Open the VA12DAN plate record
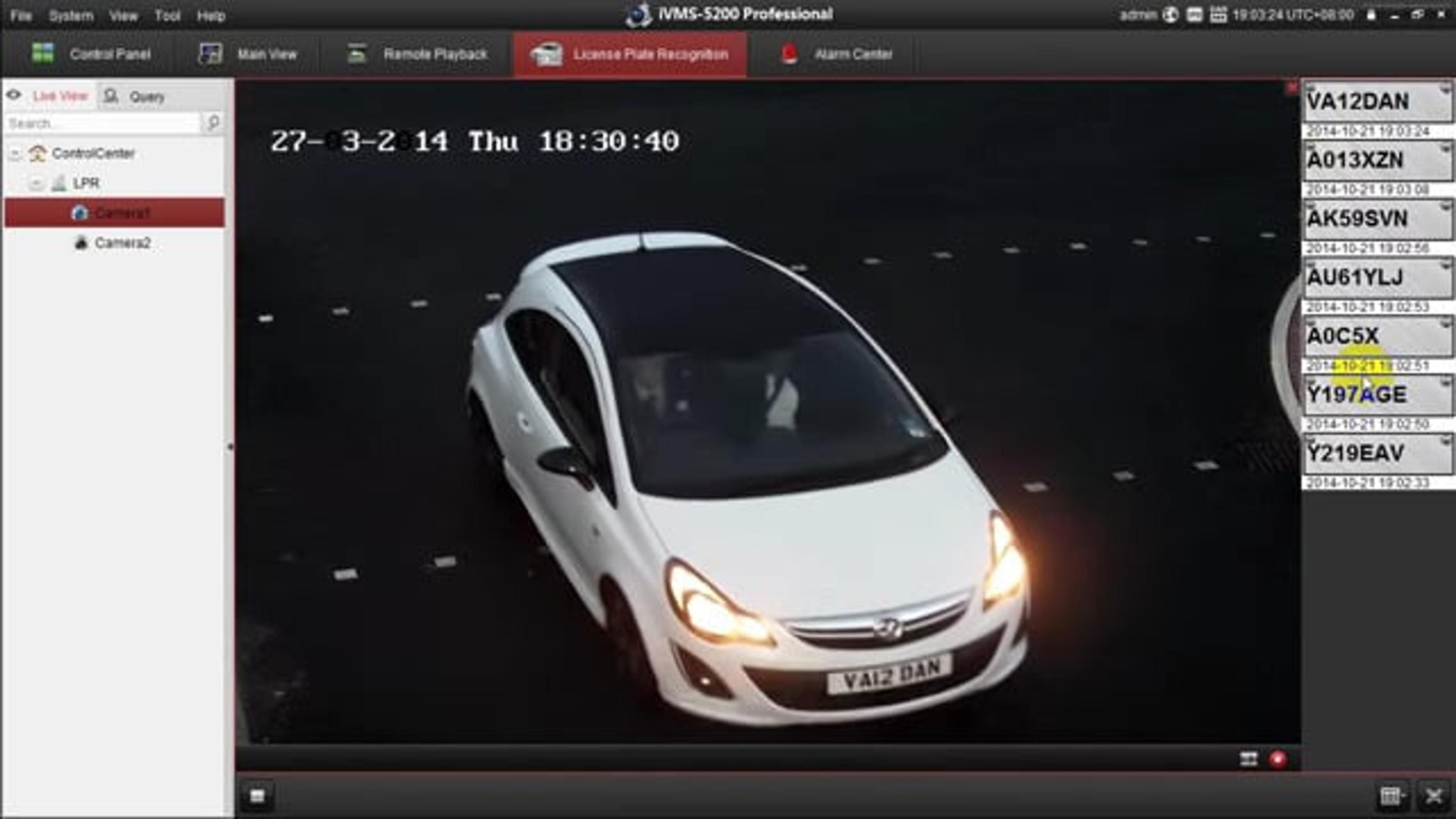 pyautogui.click(x=1378, y=102)
